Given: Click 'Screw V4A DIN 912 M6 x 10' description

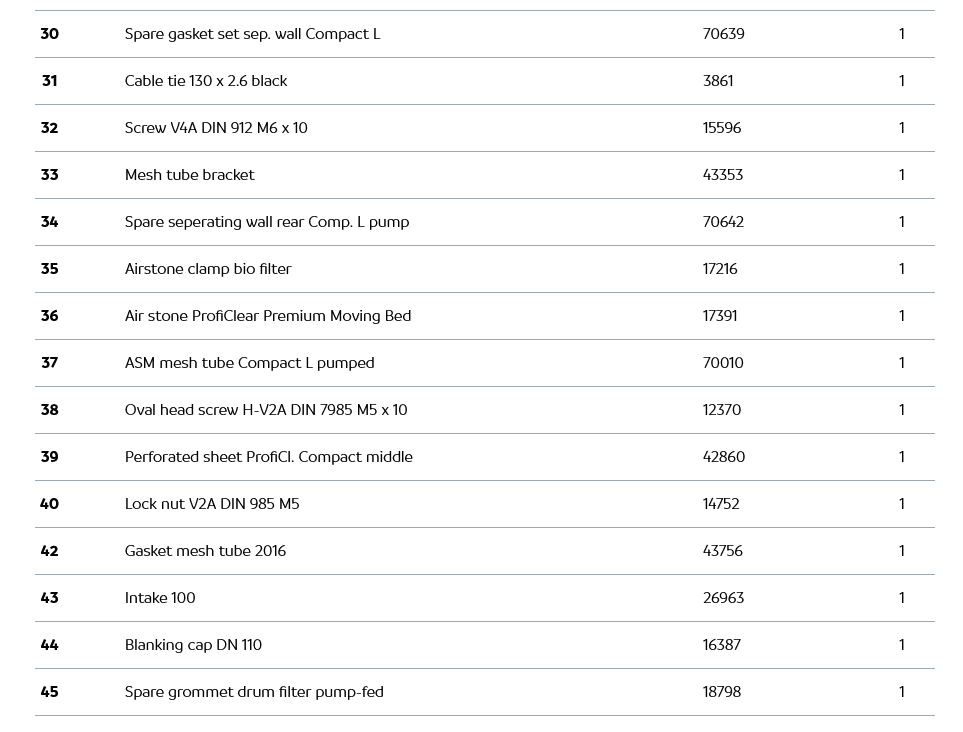Looking at the screenshot, I should click(x=216, y=128).
